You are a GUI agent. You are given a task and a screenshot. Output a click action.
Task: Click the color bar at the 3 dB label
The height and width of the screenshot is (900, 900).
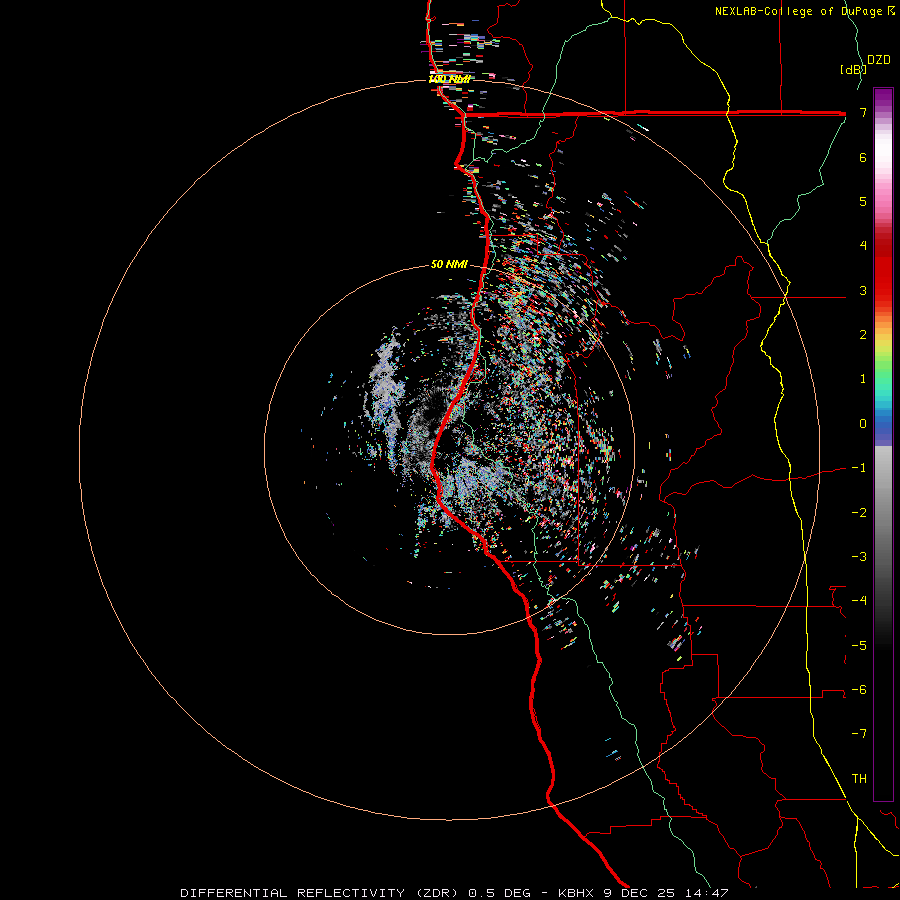coord(863,290)
